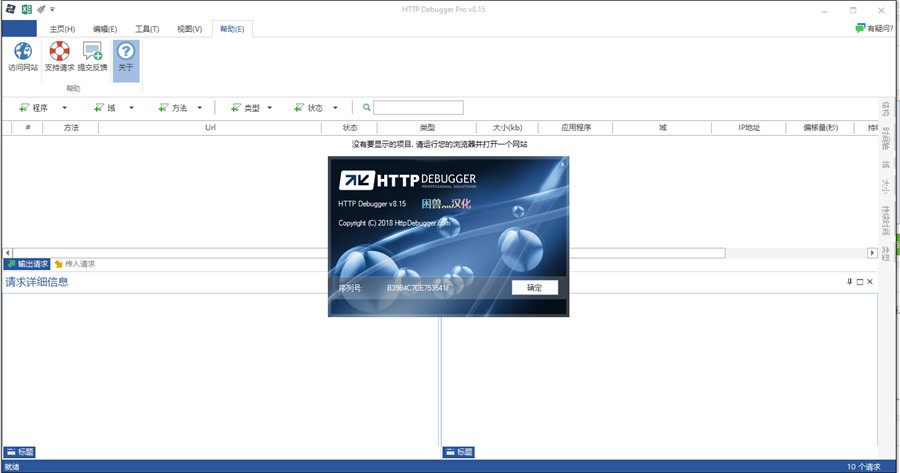Open 支持请求 lifebuoy icon

pos(59,52)
